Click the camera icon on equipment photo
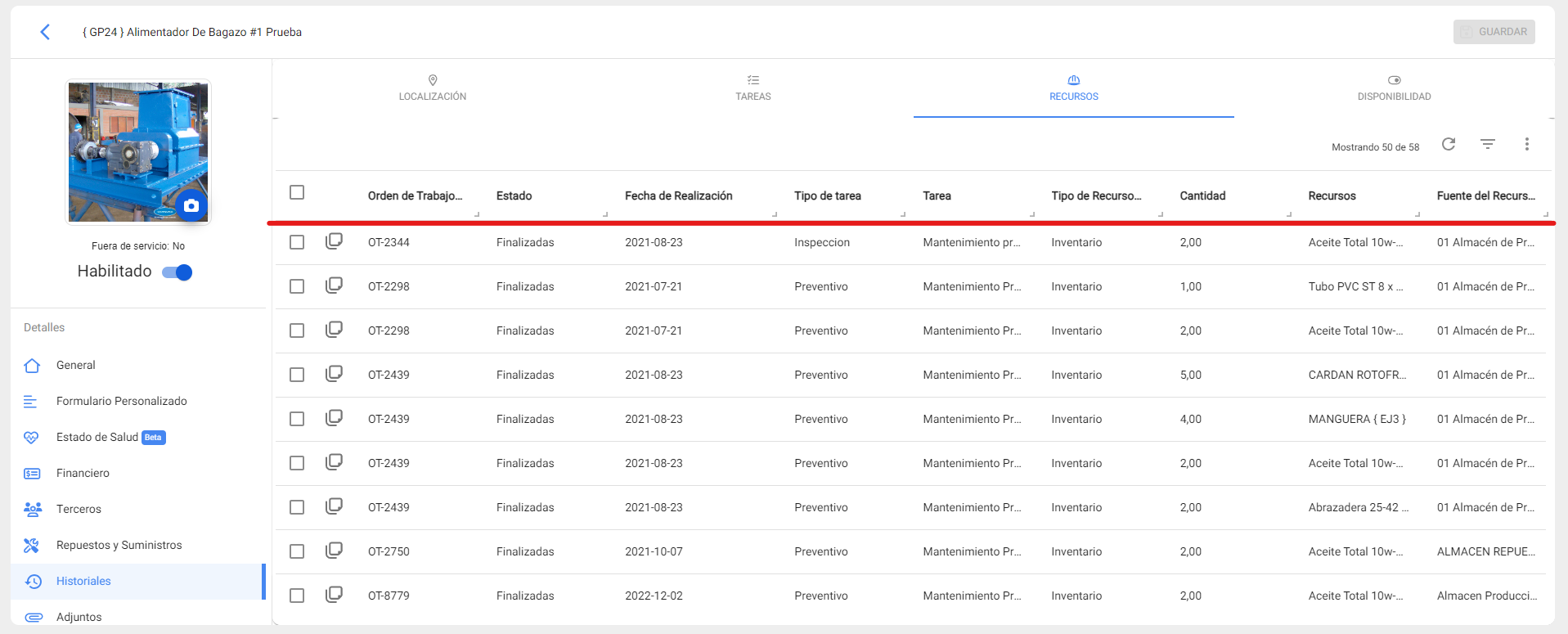Viewport: 1568px width, 634px height. (x=191, y=205)
